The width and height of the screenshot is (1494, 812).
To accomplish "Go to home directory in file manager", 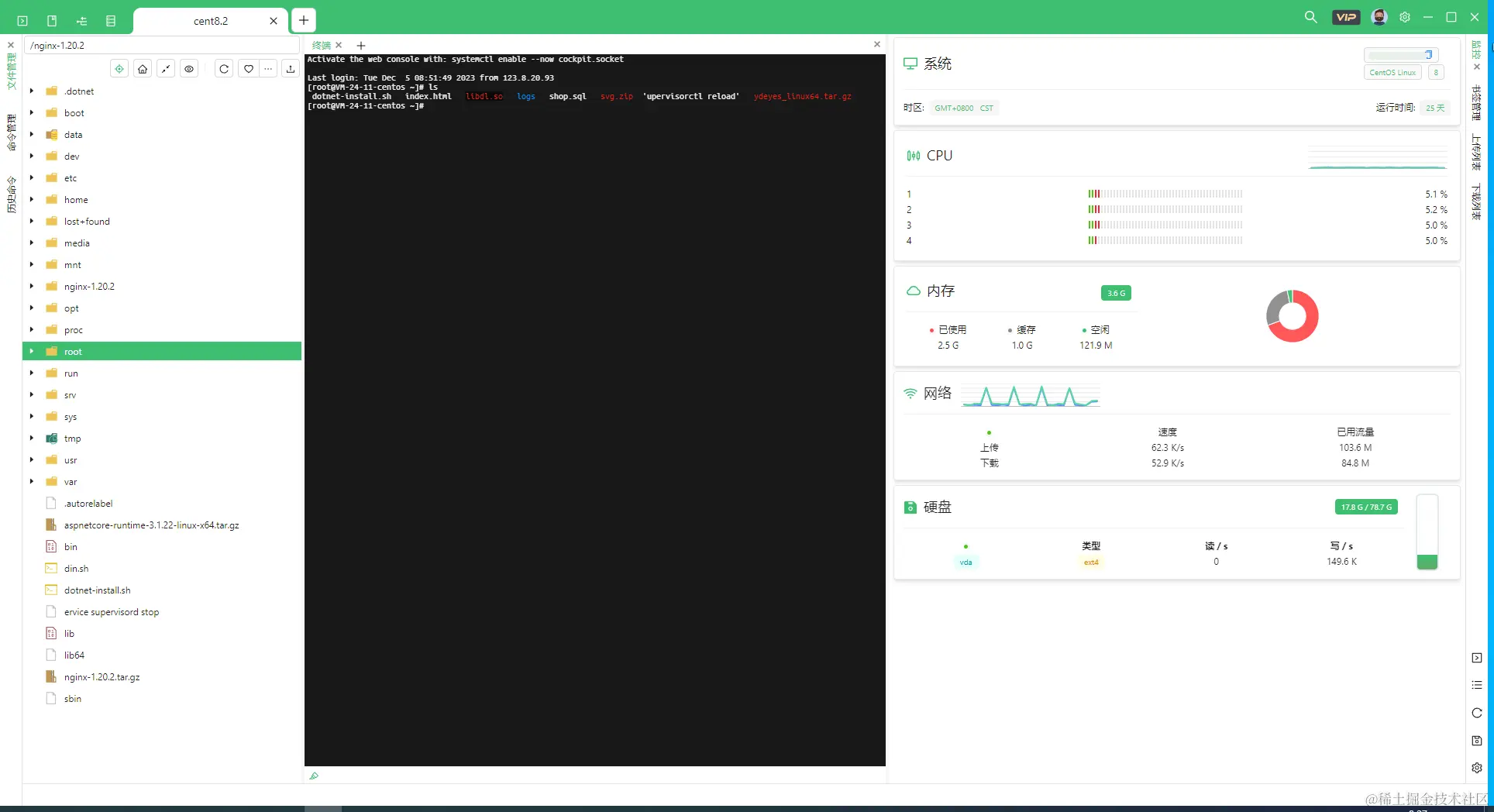I will click(143, 69).
